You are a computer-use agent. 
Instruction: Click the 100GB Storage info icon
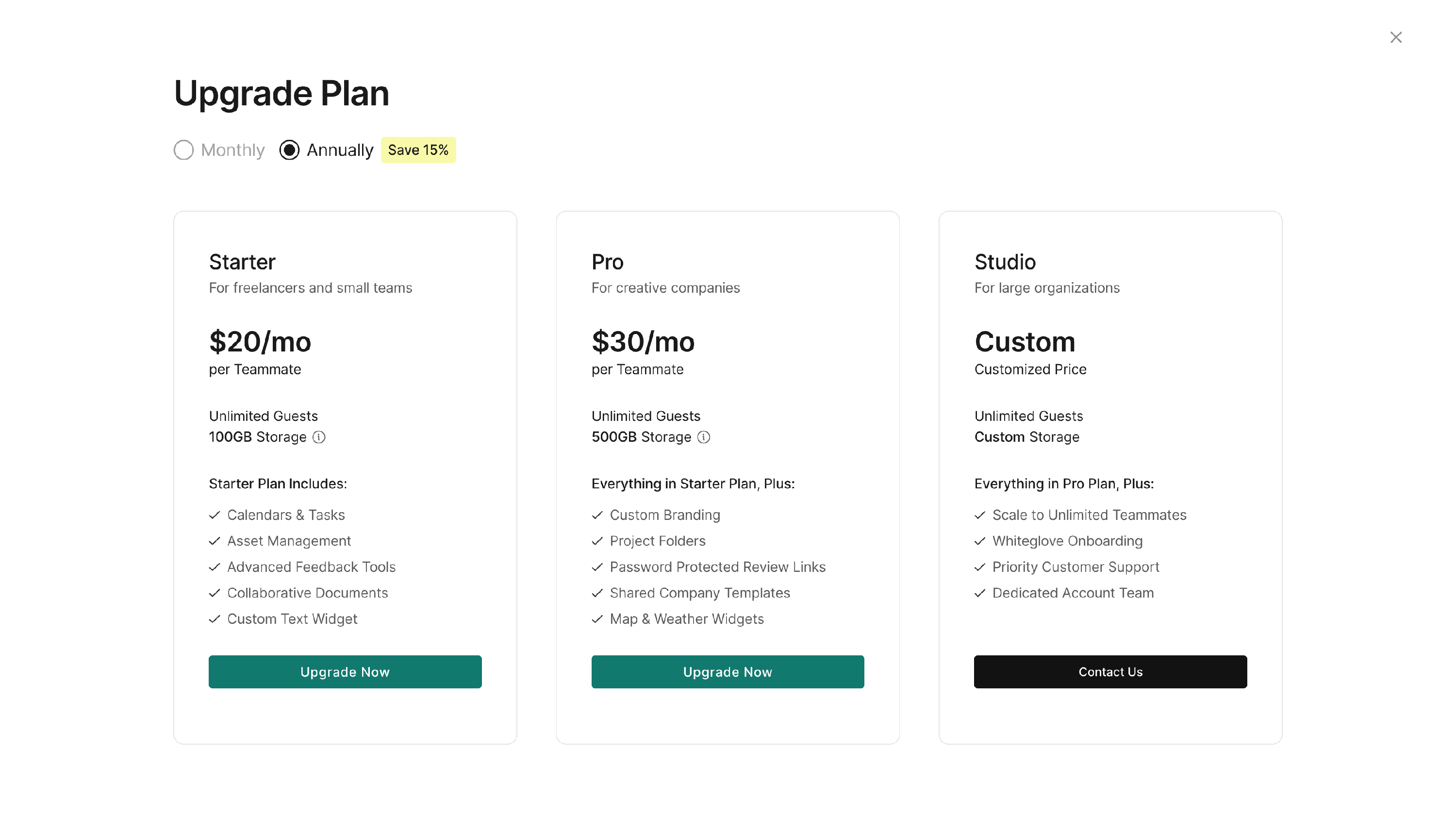319,437
